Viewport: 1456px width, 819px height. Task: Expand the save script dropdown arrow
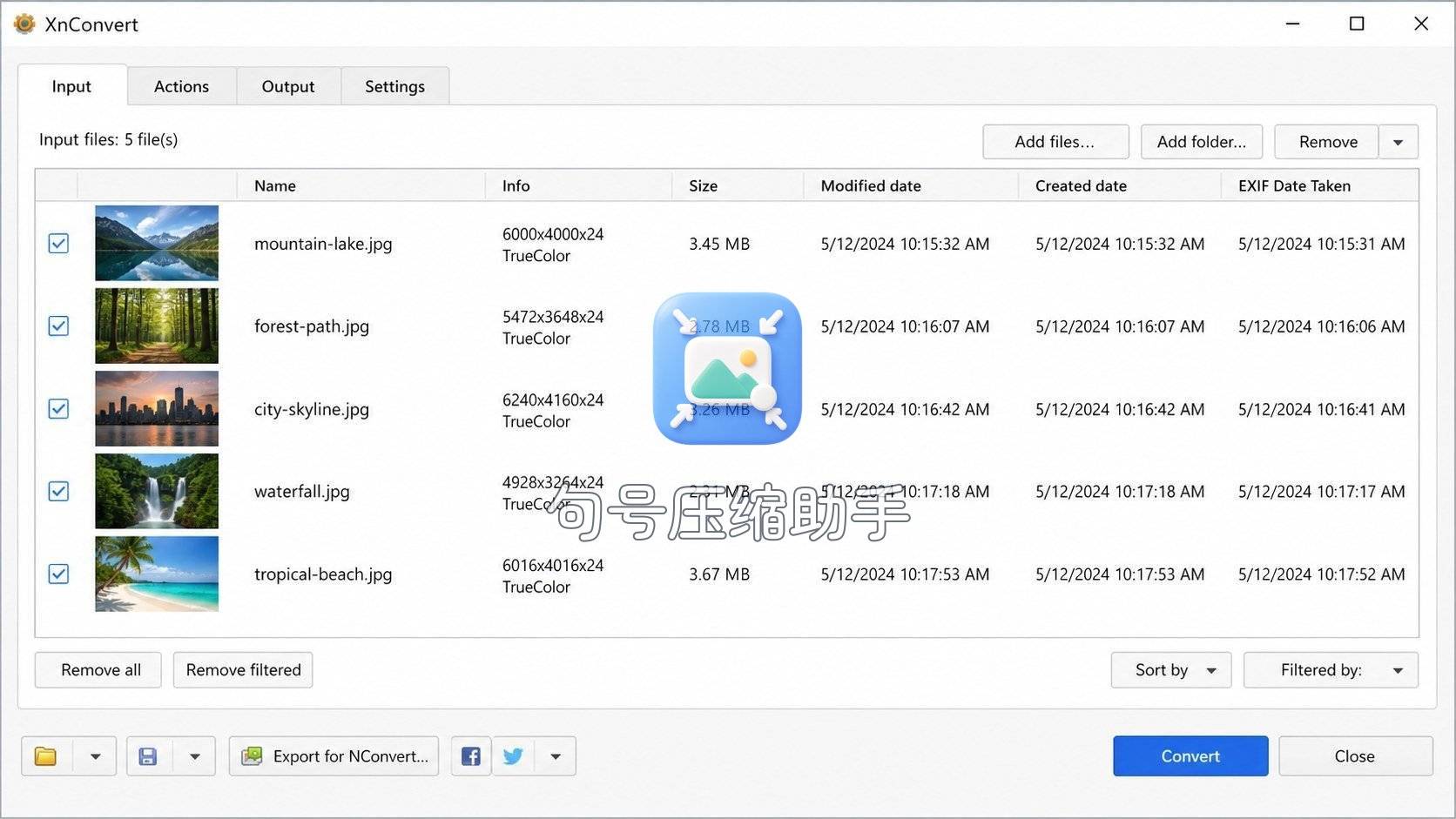pyautogui.click(x=195, y=756)
